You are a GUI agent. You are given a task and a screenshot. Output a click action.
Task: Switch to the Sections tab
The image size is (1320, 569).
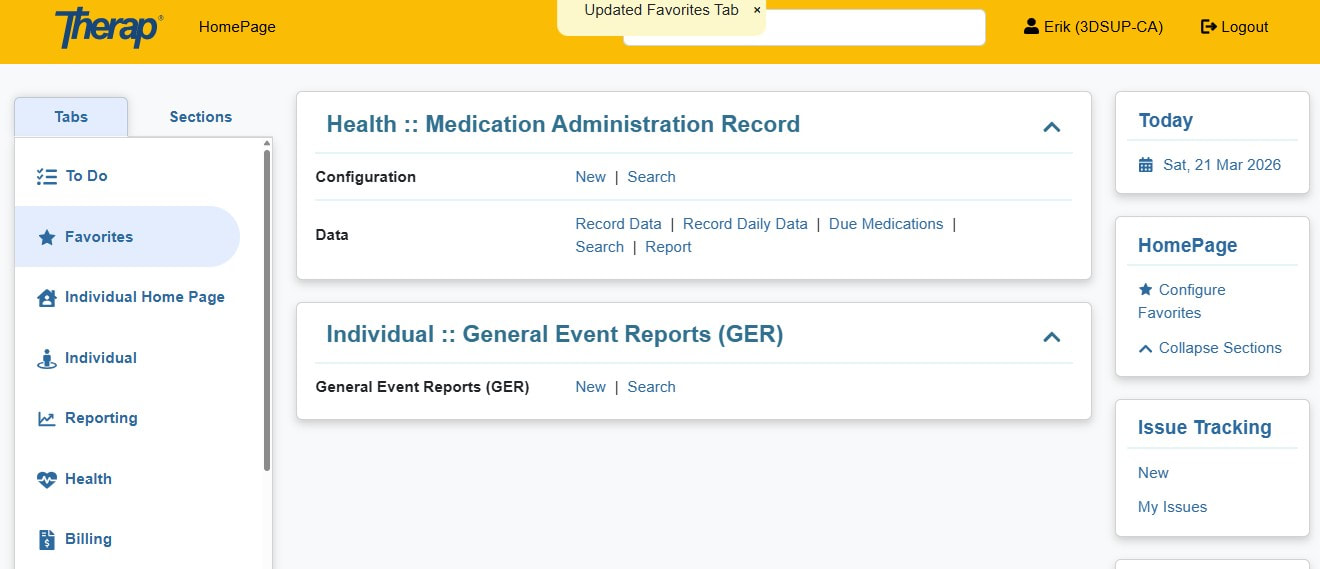[200, 117]
